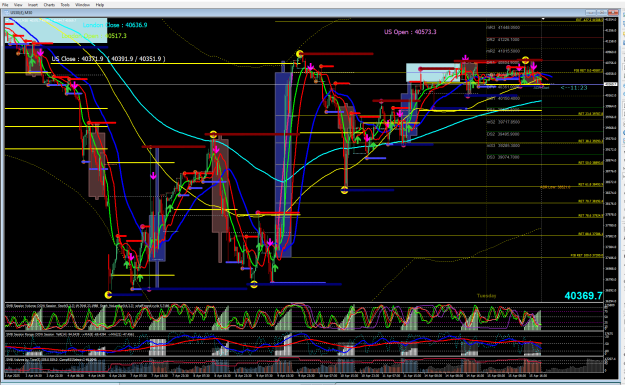Click the 'Tuesday' day label
The image size is (625, 385).
[x=487, y=296]
